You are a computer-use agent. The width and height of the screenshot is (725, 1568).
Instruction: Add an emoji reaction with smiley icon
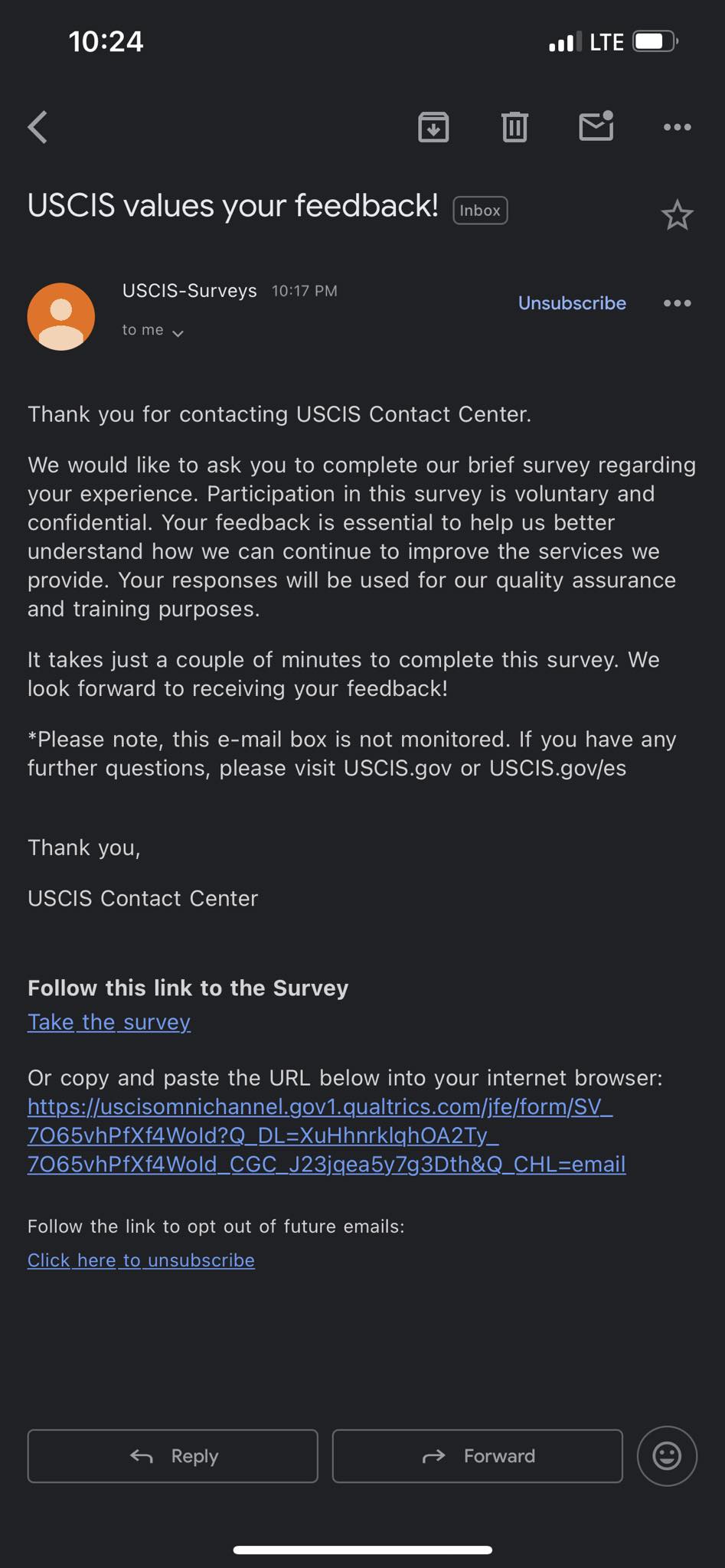(x=667, y=1456)
